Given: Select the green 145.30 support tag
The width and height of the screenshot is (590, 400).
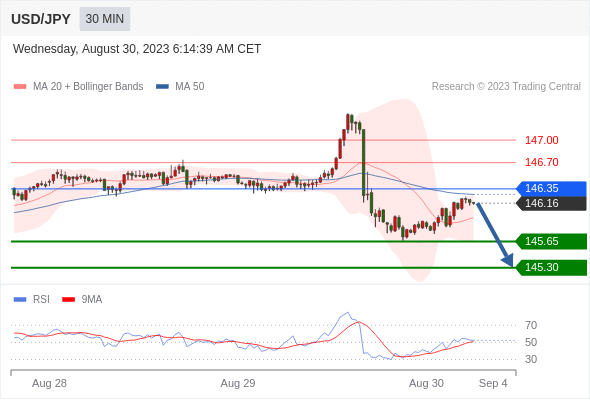Looking at the screenshot, I should 551,268.
